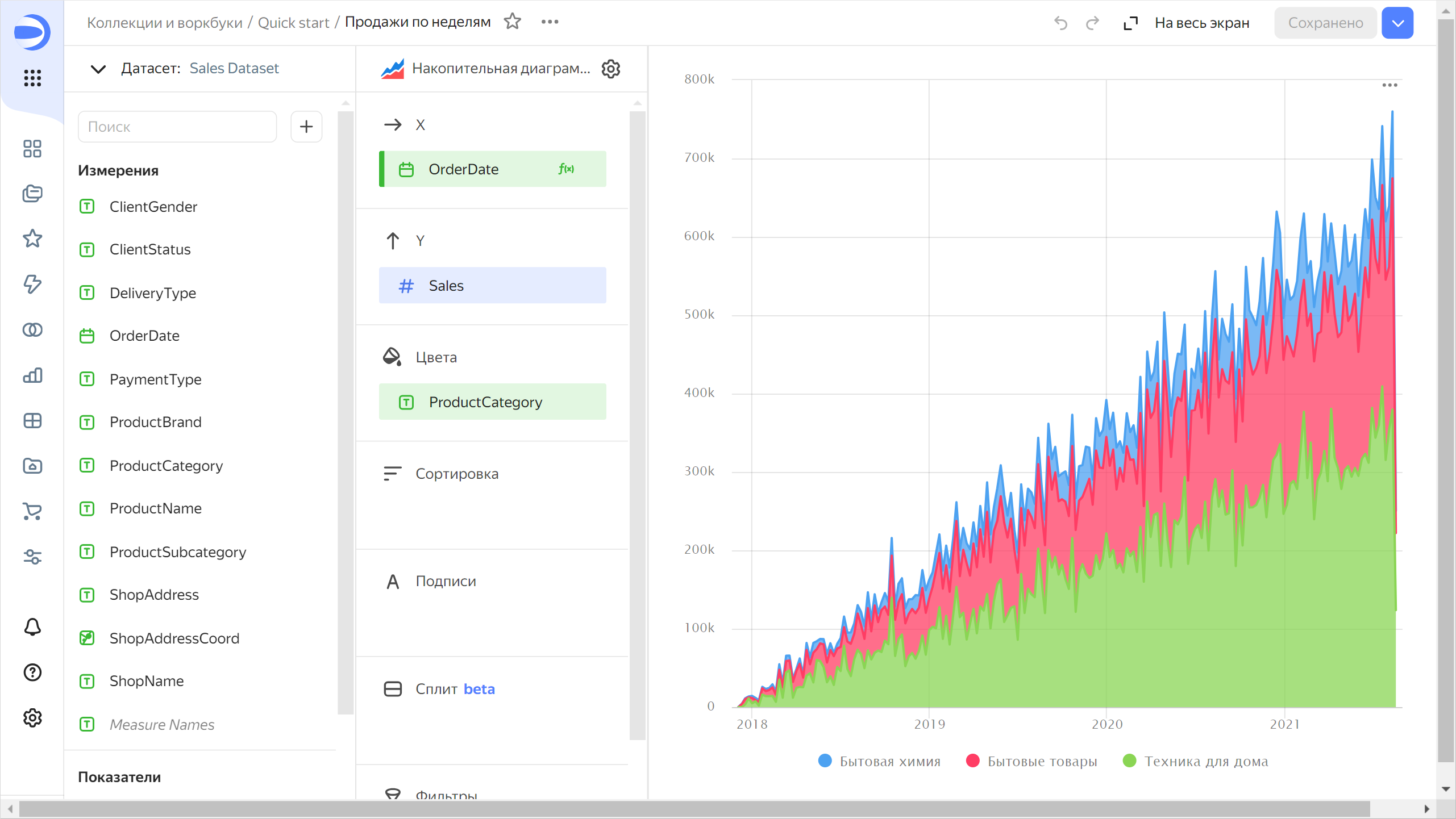Open the Quick start breadcrumb
Viewport: 1456px width, 819px height.
point(293,23)
